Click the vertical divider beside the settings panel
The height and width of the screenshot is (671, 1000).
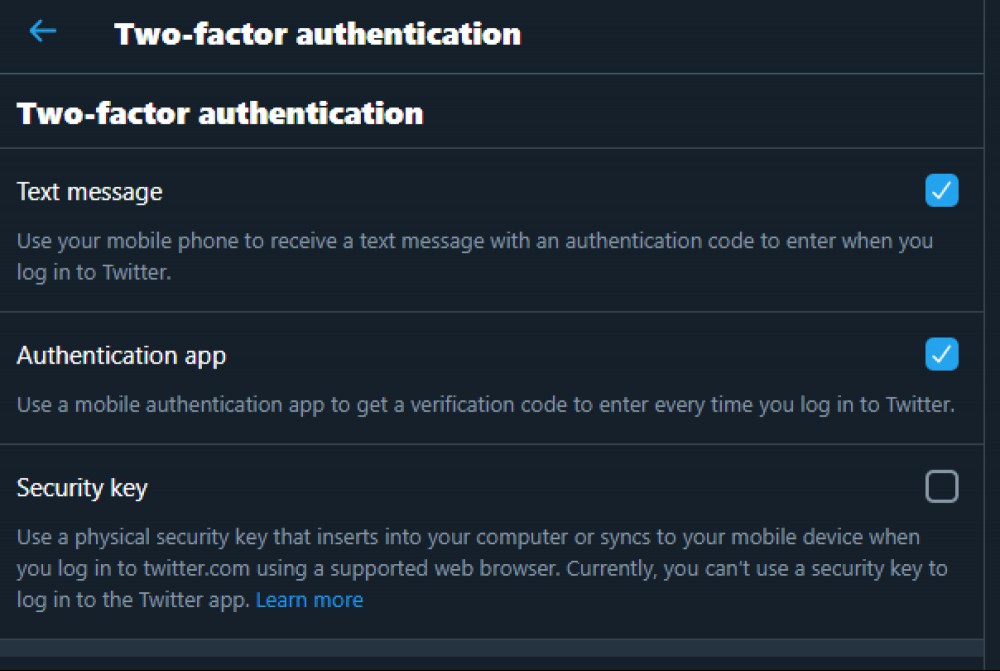pos(984,336)
